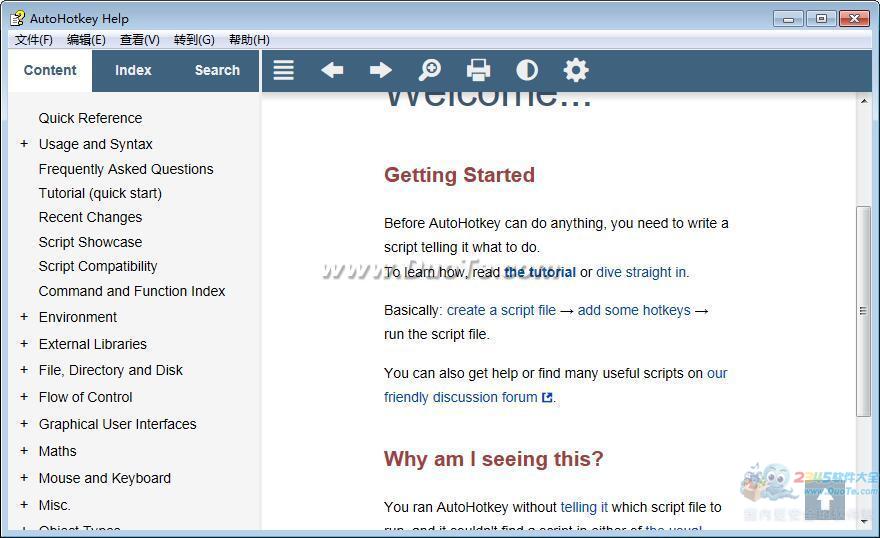Visit 'friendly discussion forum' link
Image resolution: width=880 pixels, height=538 pixels.
tap(461, 397)
